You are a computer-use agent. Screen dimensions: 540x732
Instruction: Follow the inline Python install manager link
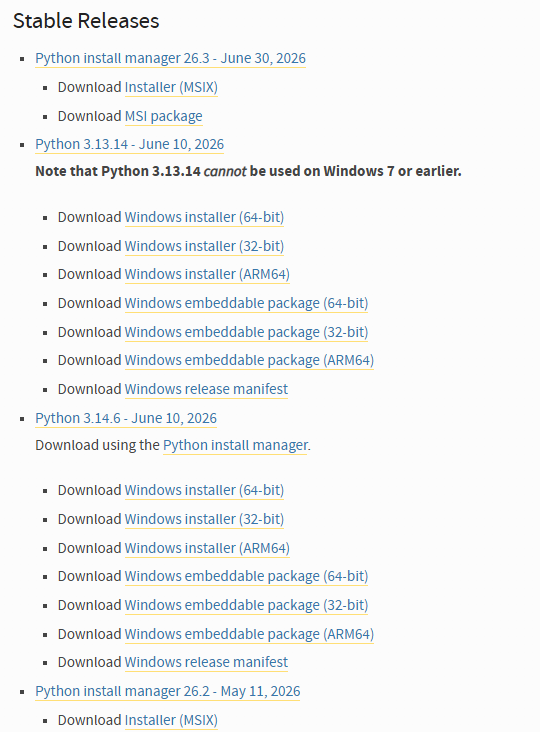(235, 445)
